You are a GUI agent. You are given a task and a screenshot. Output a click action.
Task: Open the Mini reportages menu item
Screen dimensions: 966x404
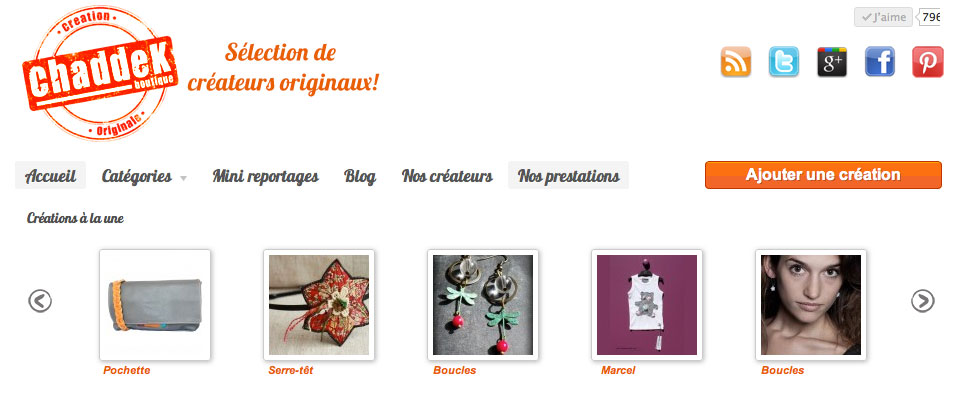pyautogui.click(x=266, y=176)
